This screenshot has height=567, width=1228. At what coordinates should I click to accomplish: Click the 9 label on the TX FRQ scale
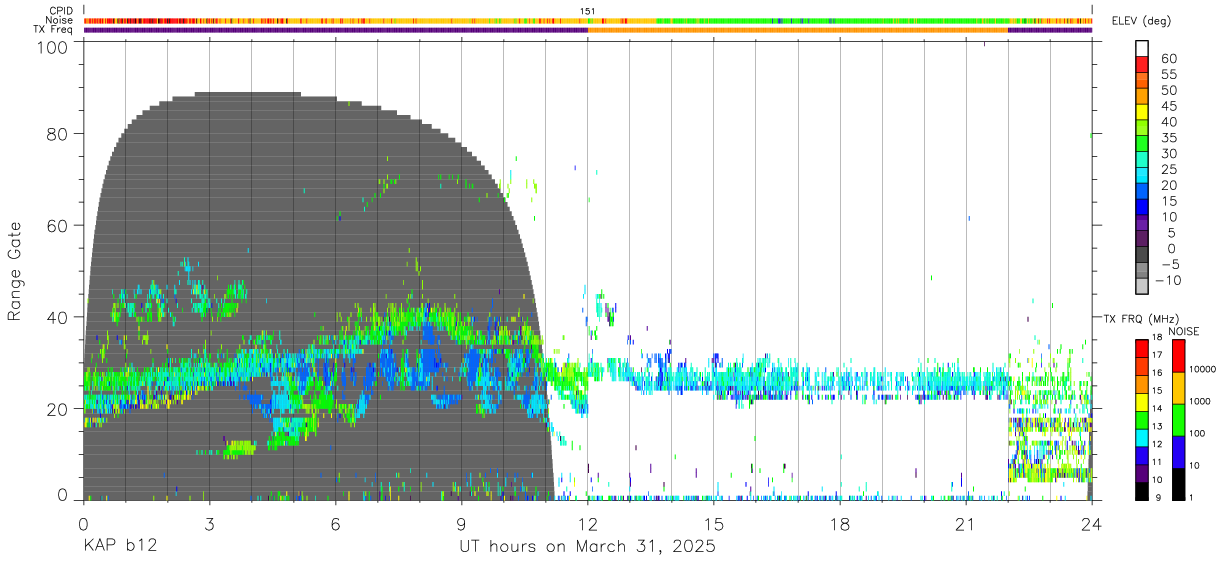tap(1160, 499)
